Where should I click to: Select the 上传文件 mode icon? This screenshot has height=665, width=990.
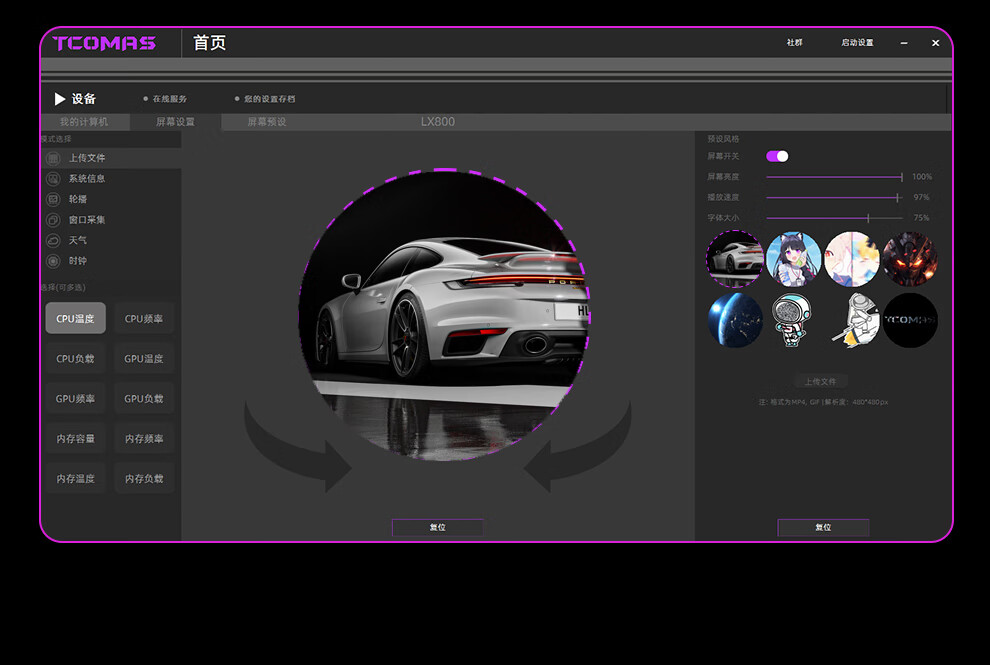tap(54, 158)
